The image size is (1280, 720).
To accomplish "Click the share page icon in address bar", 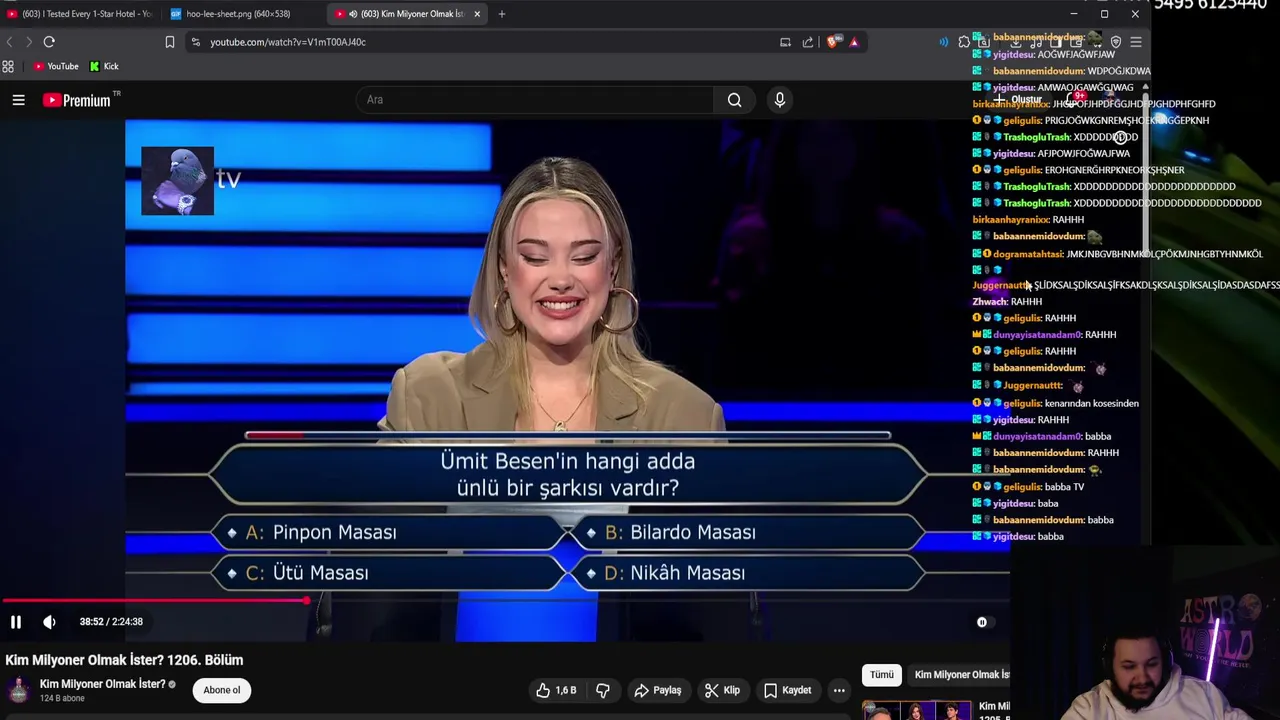I will (808, 42).
